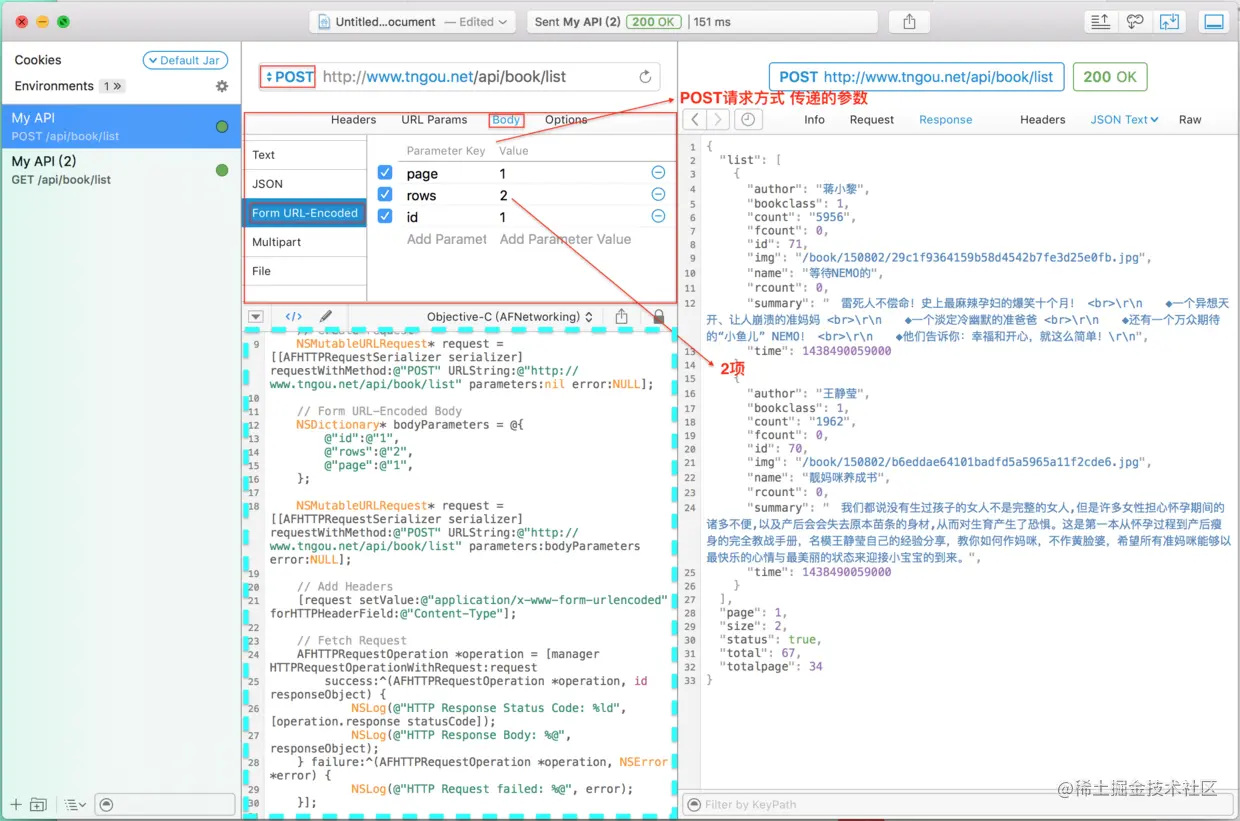
Task: Open the request Options tab
Action: click(x=566, y=119)
